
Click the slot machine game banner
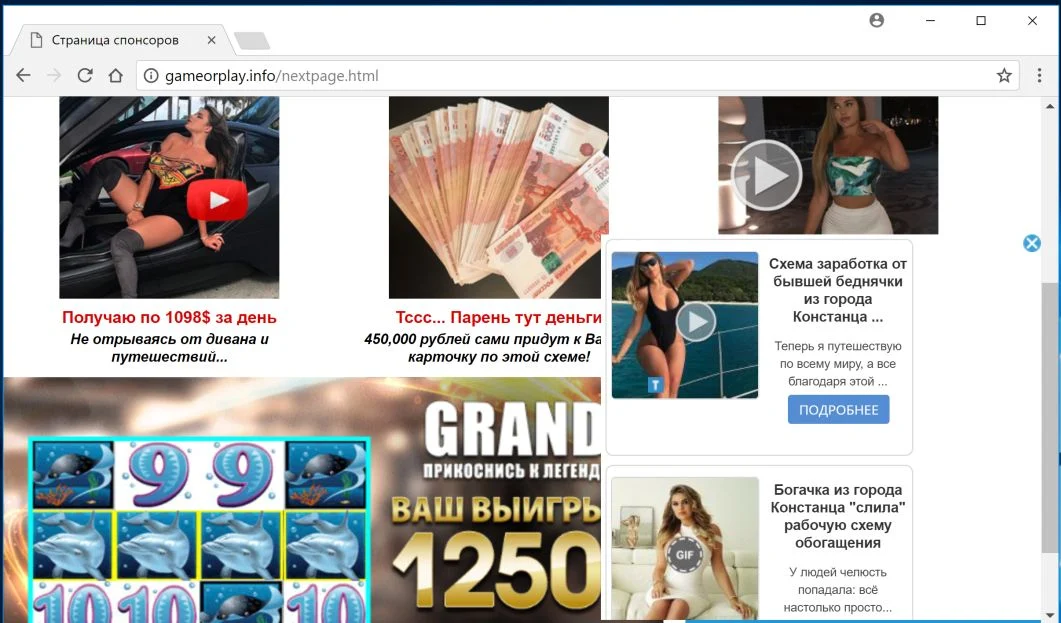(200, 531)
